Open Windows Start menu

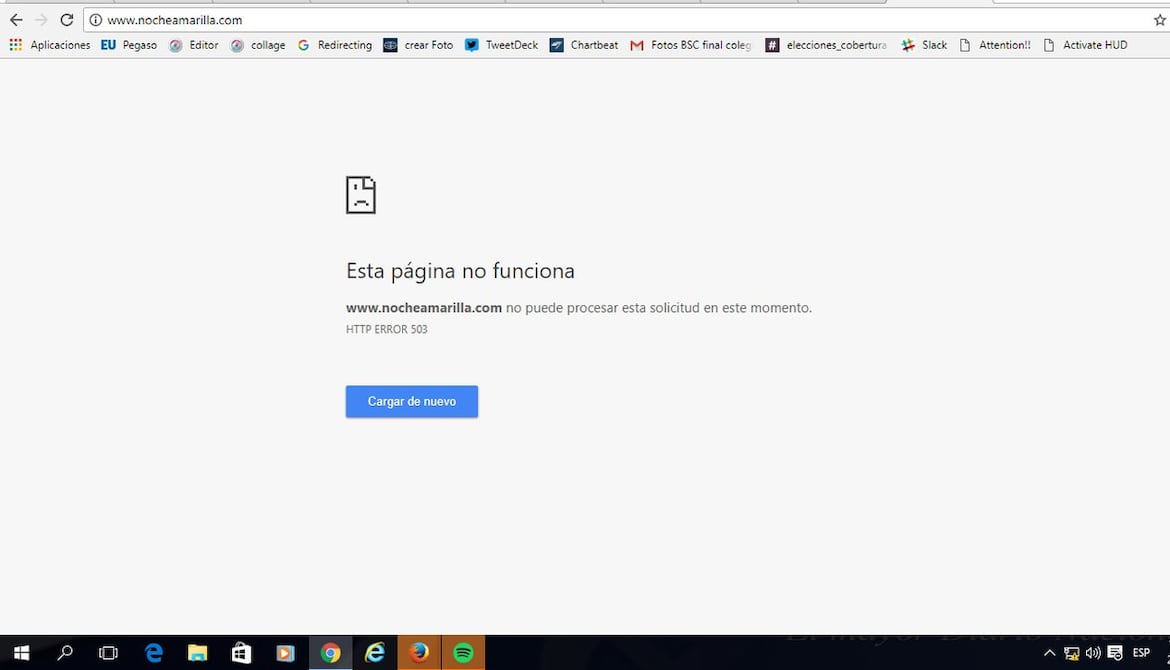pyautogui.click(x=21, y=653)
